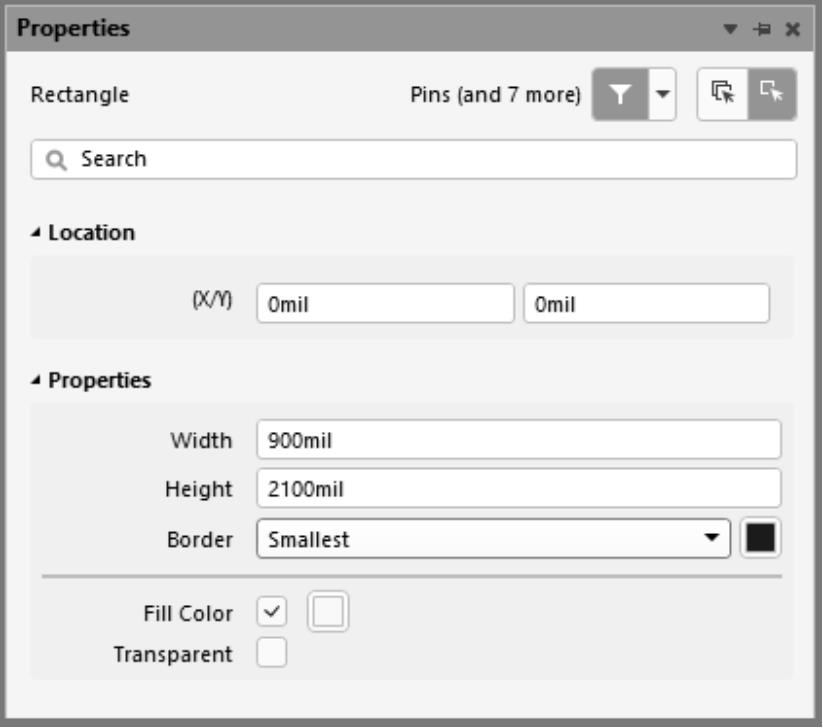
Task: Open the selection filter dropdown arrow
Action: click(x=662, y=95)
